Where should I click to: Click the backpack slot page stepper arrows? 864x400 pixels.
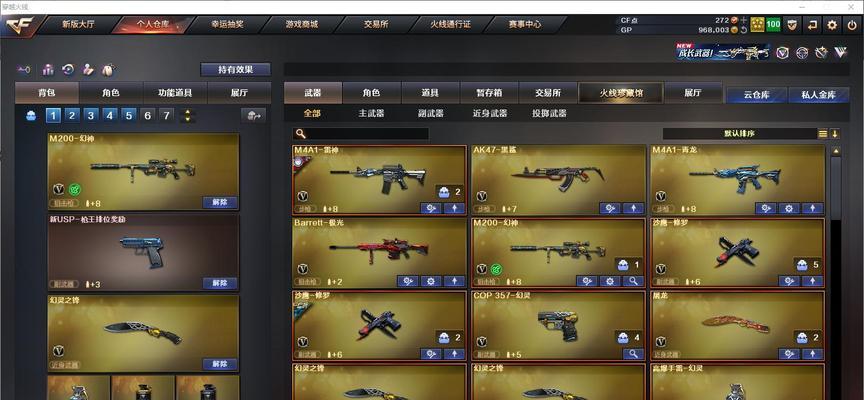pyautogui.click(x=188, y=116)
